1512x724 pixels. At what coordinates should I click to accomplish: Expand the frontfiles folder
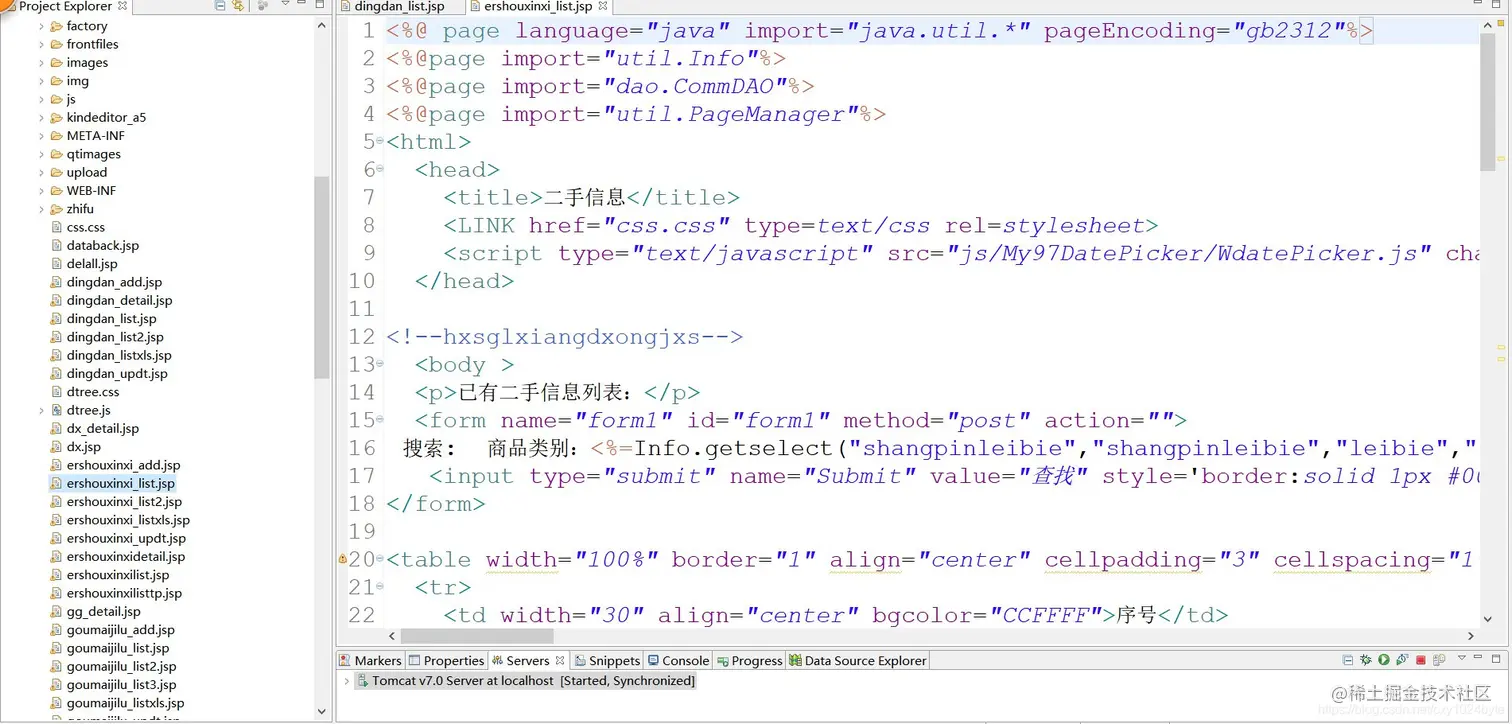42,44
